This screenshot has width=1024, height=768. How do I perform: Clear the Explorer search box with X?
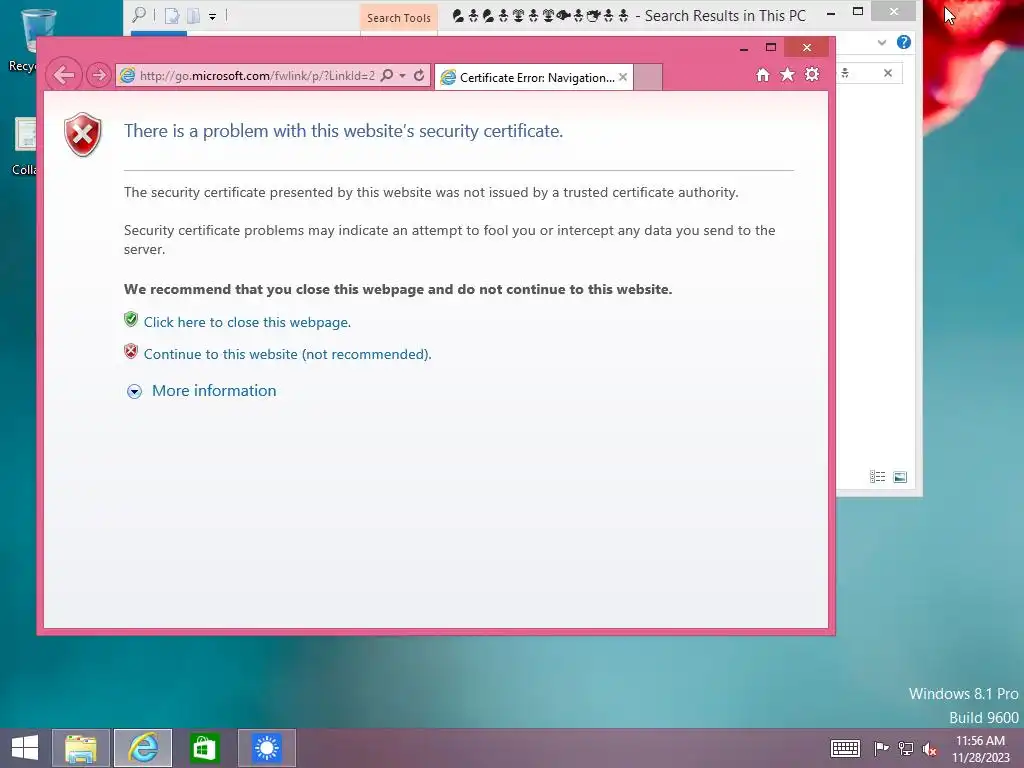point(888,73)
